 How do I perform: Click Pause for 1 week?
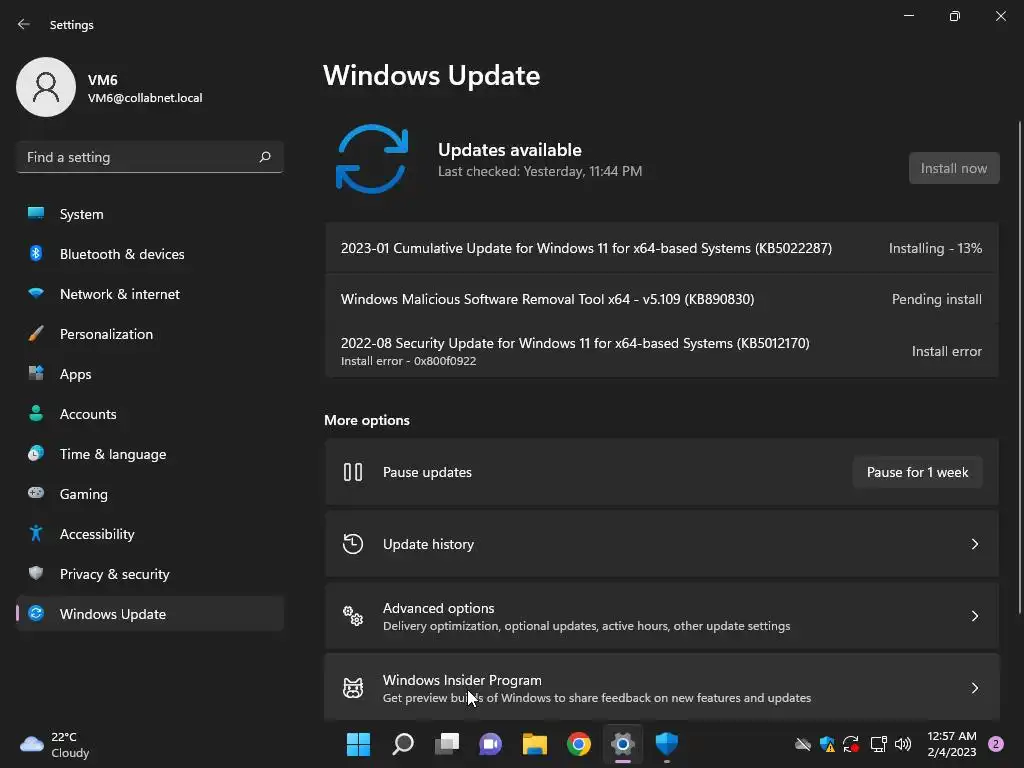[917, 472]
